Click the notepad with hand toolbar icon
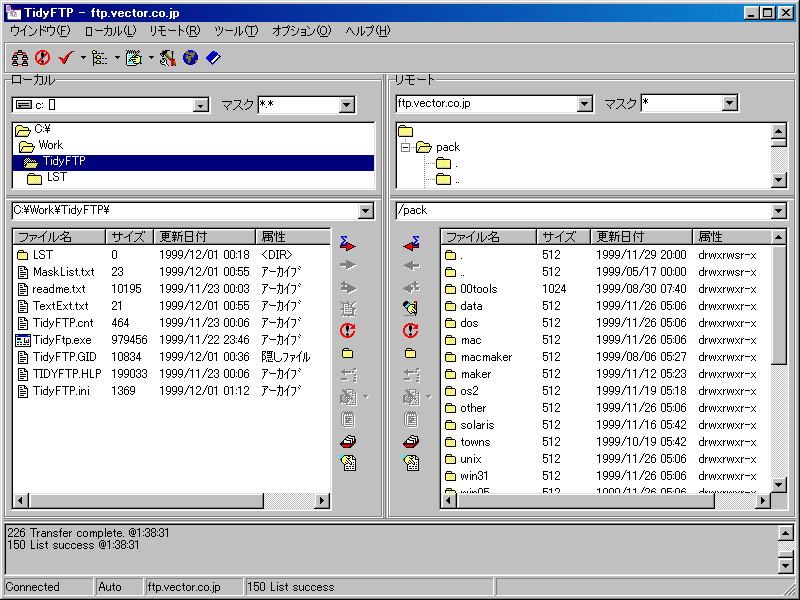800x600 pixels. (x=134, y=58)
